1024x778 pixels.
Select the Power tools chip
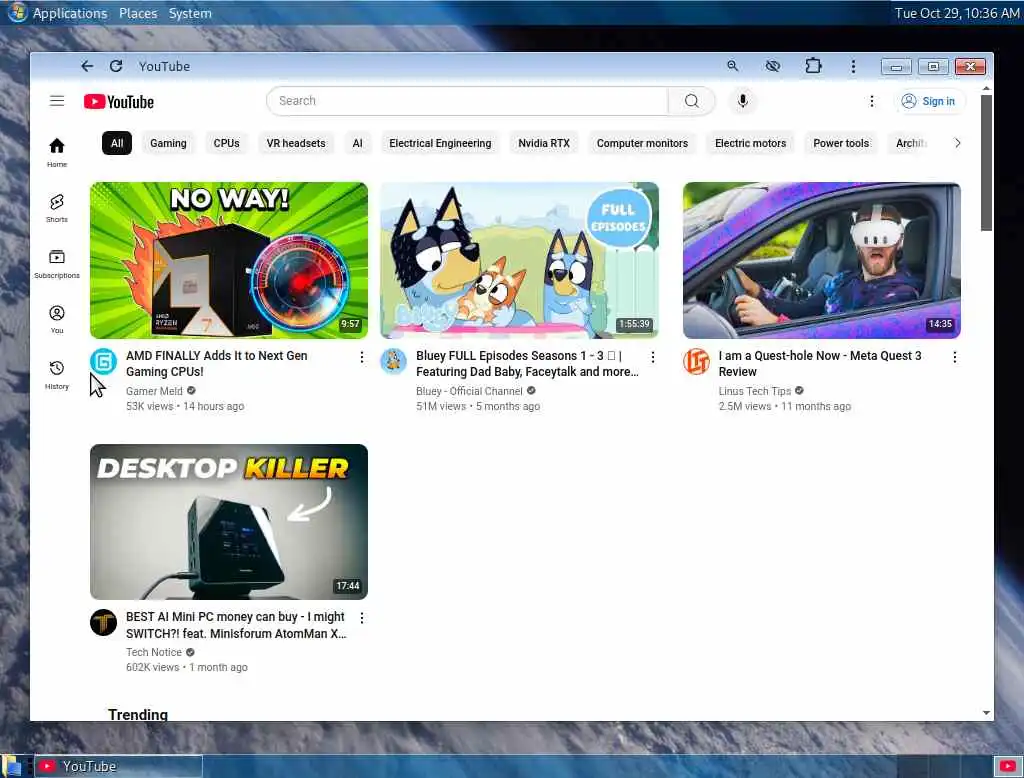841,143
